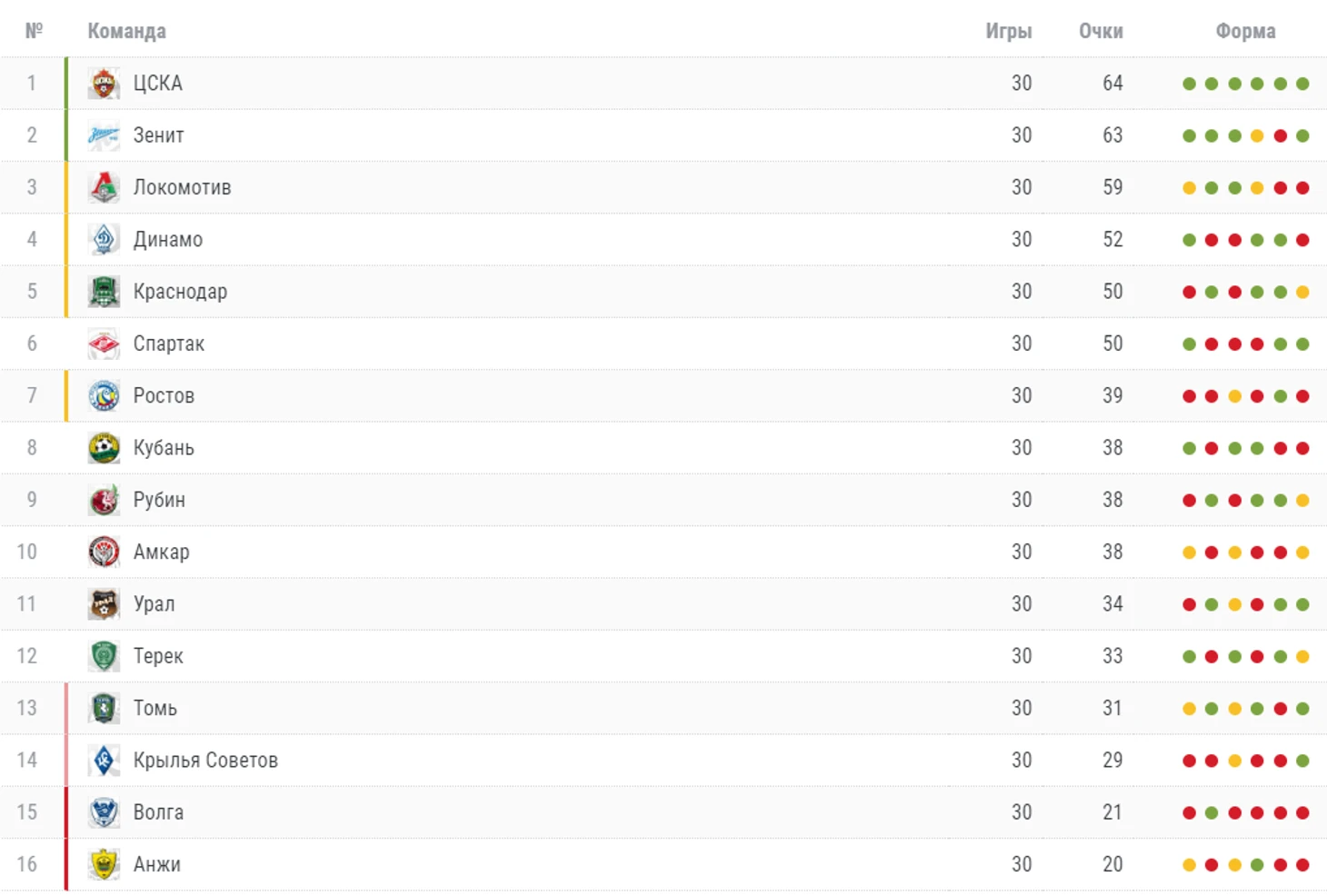Click the Ростов club badge

tap(104, 396)
